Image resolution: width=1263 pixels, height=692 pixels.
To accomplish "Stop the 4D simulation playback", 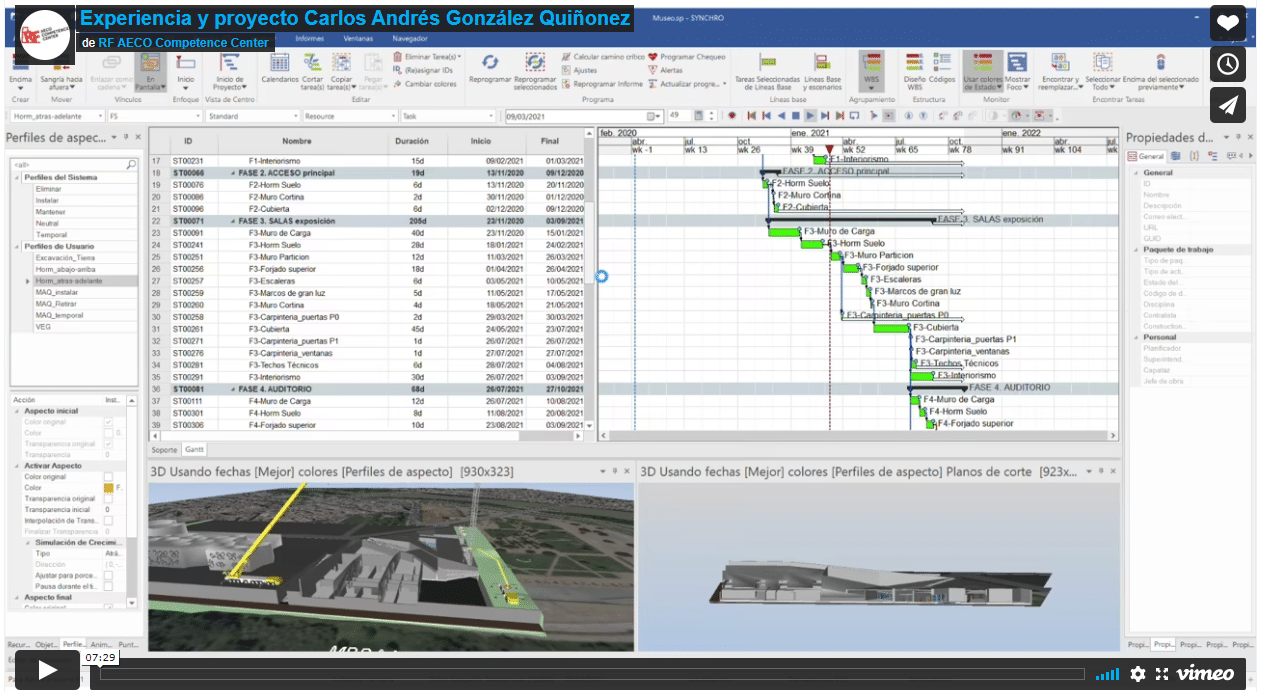I will tap(796, 116).
